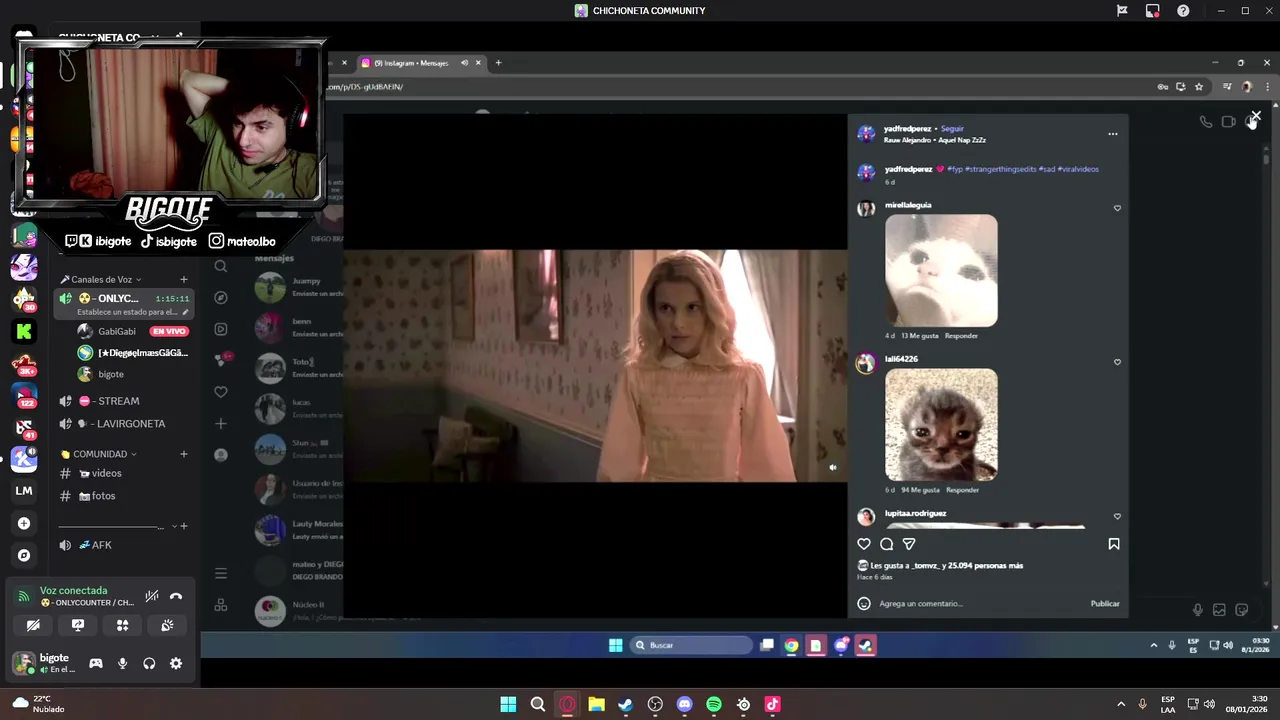The height and width of the screenshot is (720, 1280).
Task: Turn on camera in Discord voice panel
Action: 33,625
